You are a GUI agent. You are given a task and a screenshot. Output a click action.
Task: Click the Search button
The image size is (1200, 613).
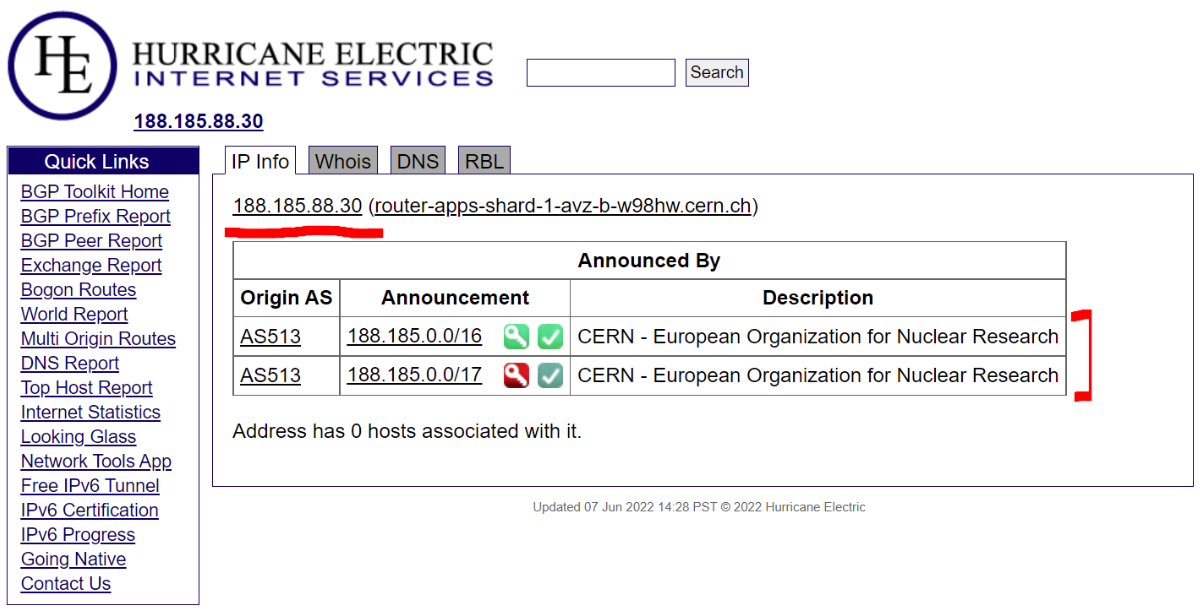(717, 73)
